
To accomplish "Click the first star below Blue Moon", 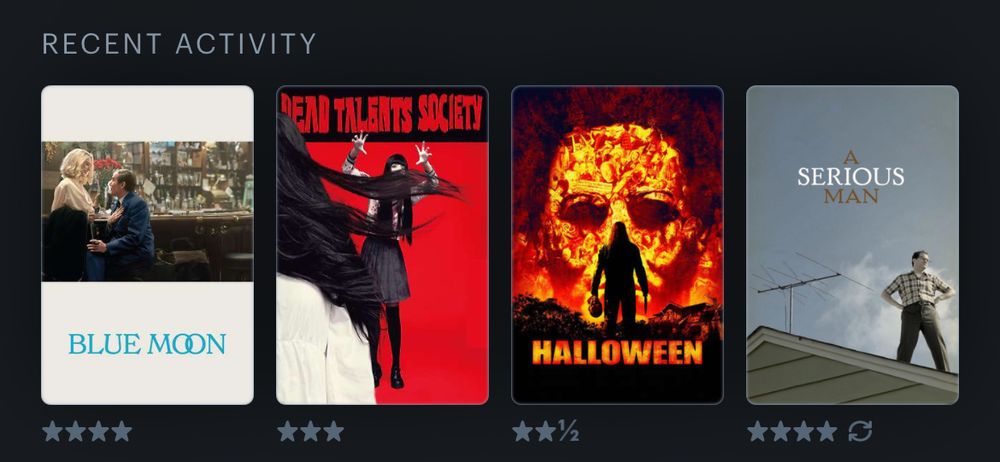I will [53, 431].
